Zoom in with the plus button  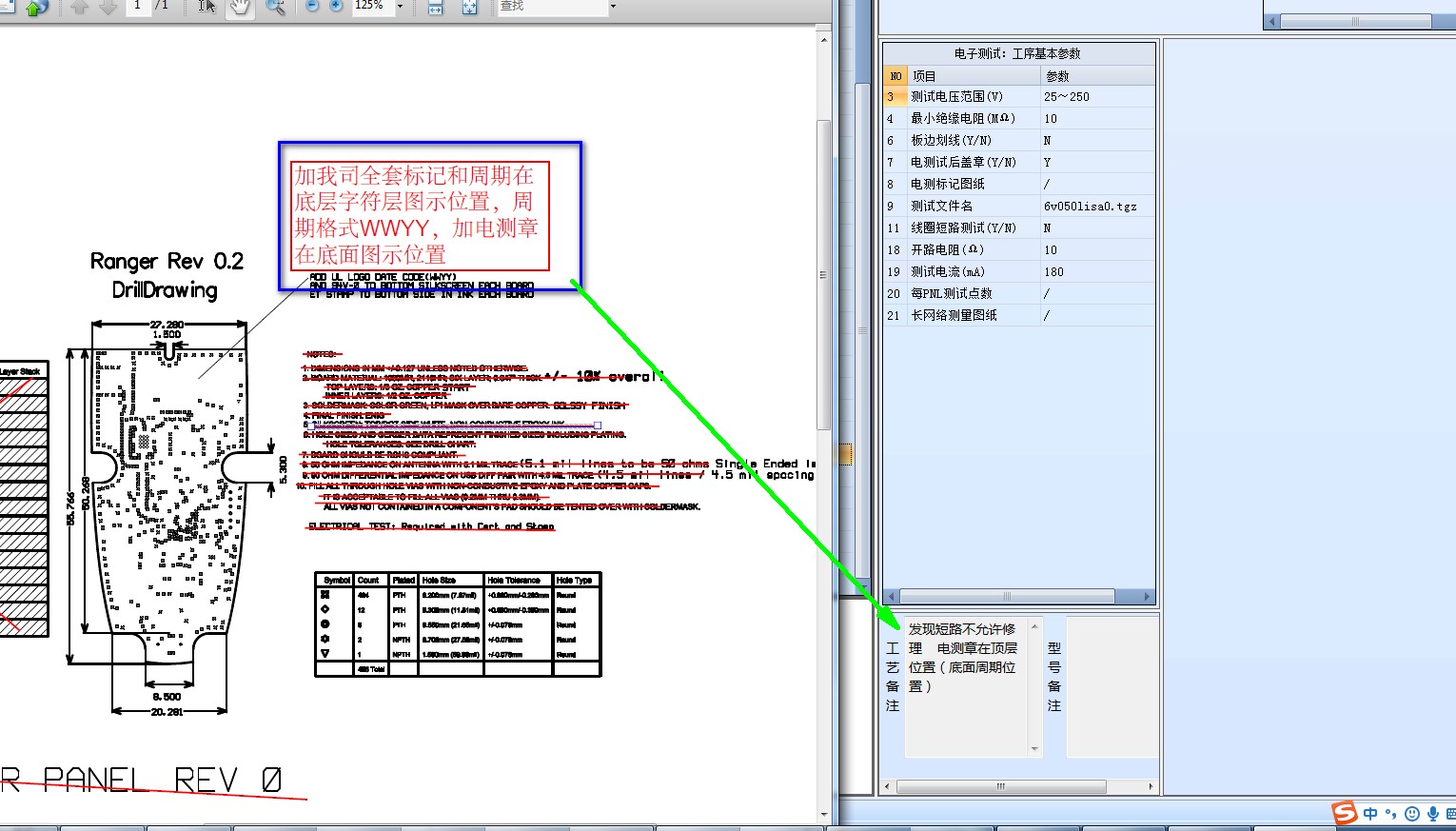click(336, 6)
